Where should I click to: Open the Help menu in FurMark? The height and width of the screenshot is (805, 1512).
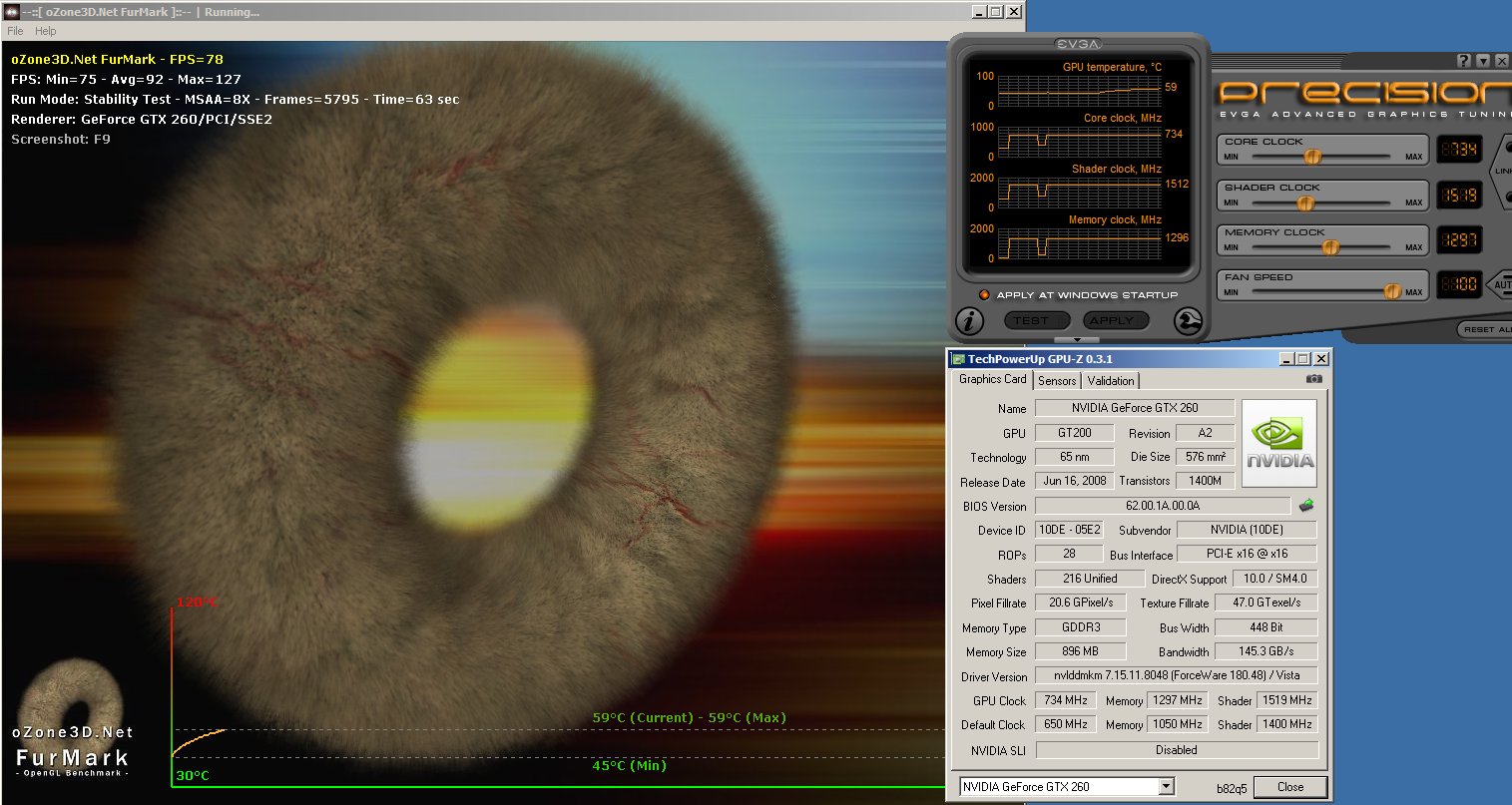coord(46,31)
